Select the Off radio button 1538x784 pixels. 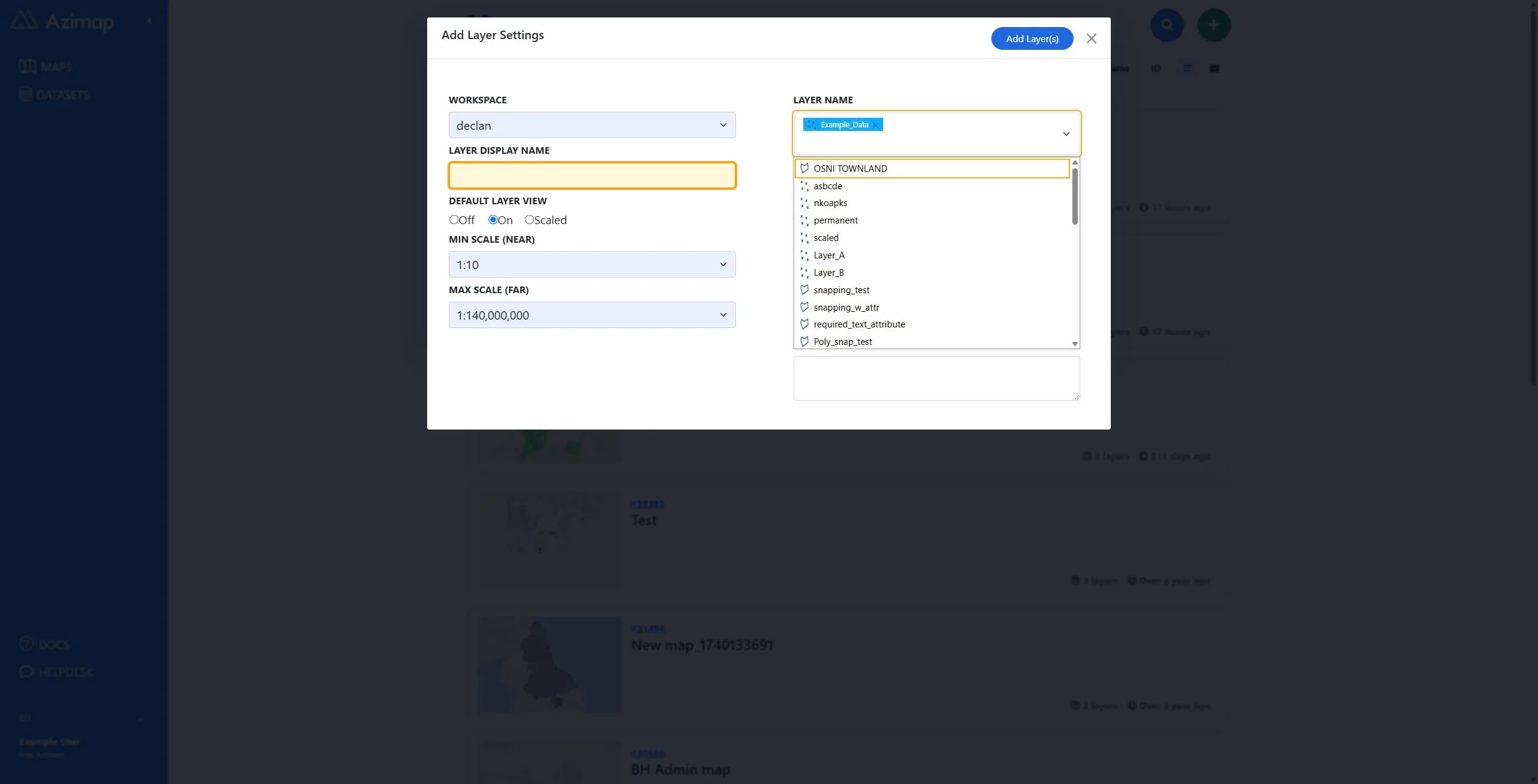tap(454, 220)
